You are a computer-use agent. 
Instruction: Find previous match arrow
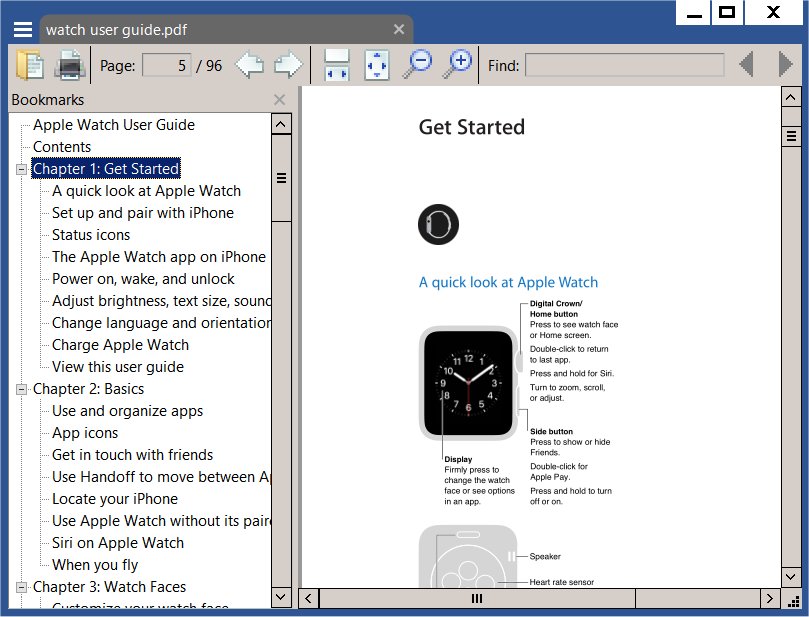click(x=747, y=64)
